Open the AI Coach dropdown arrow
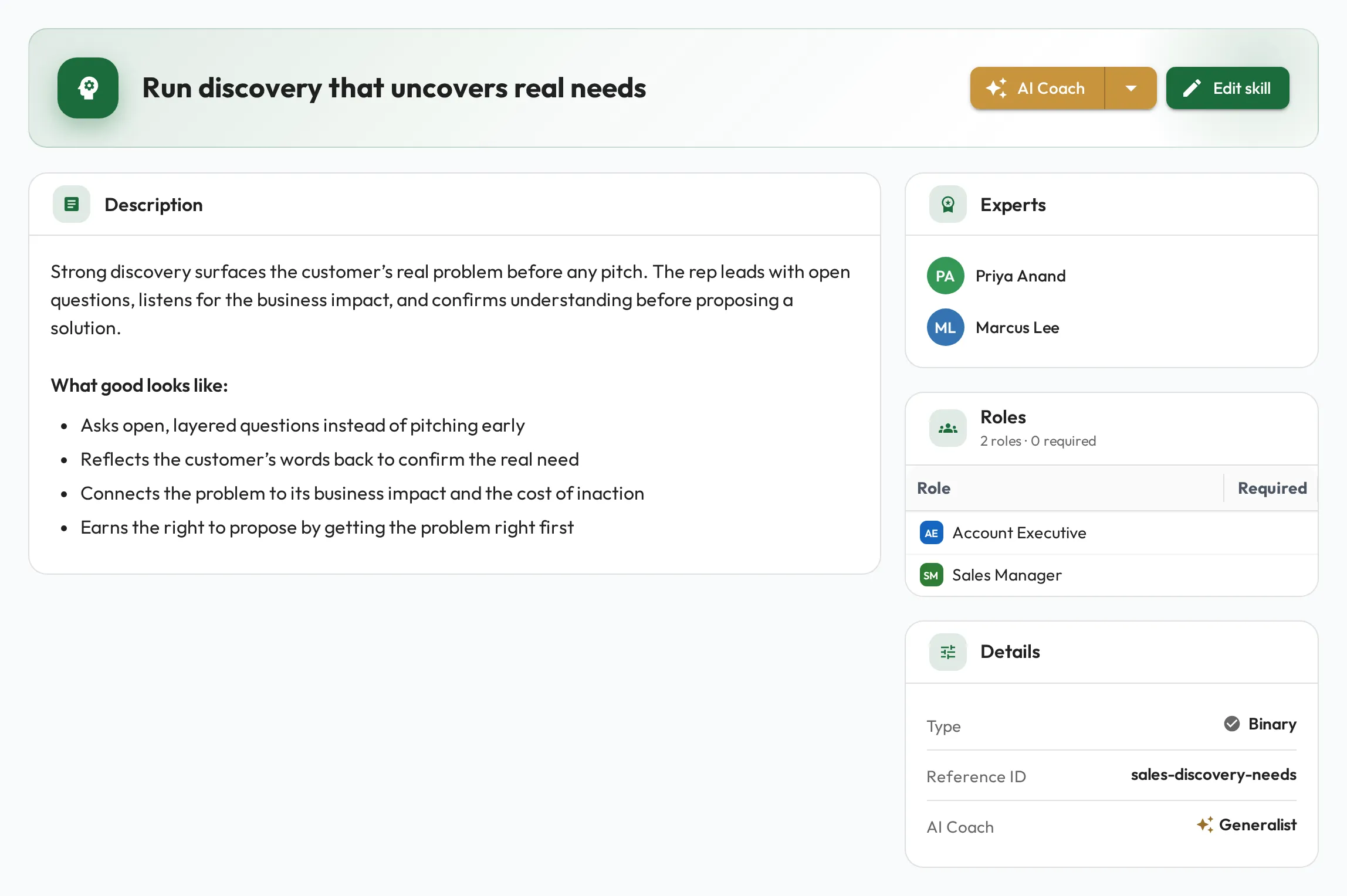The height and width of the screenshot is (896, 1347). [1131, 88]
